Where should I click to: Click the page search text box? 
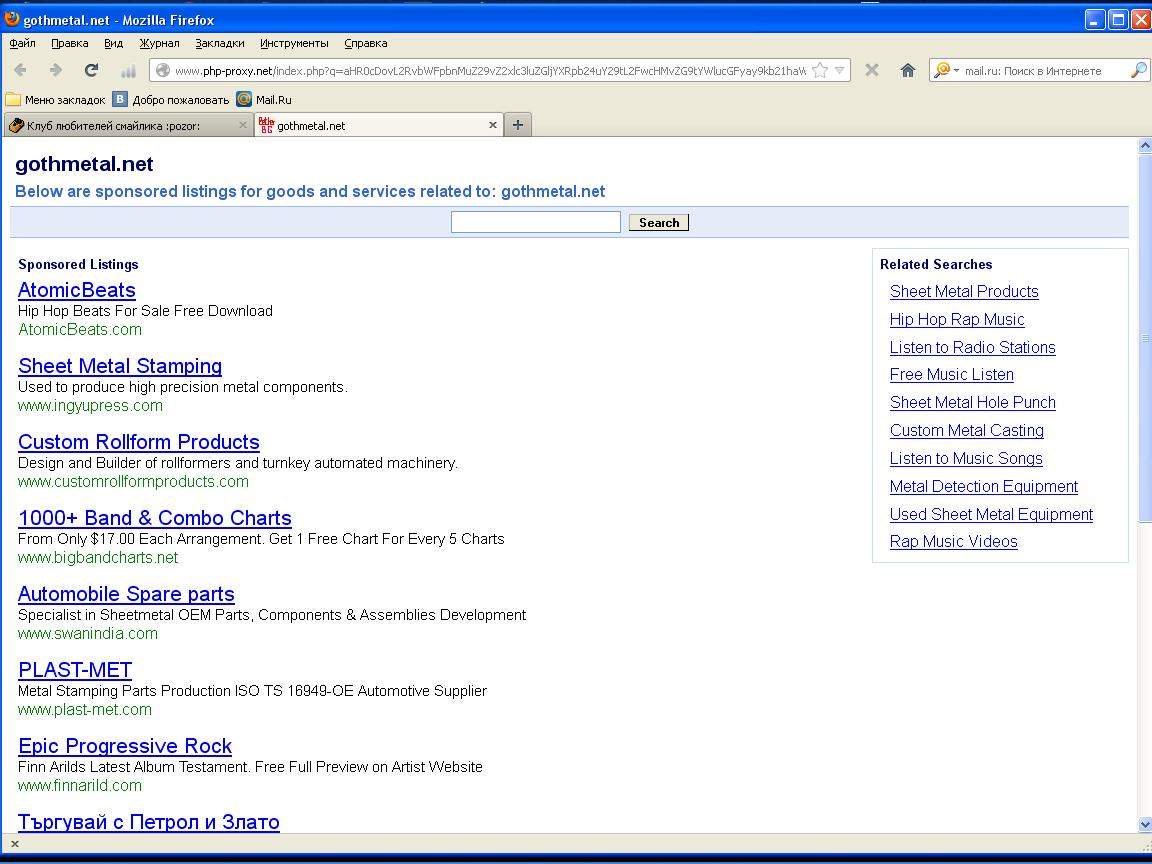536,222
